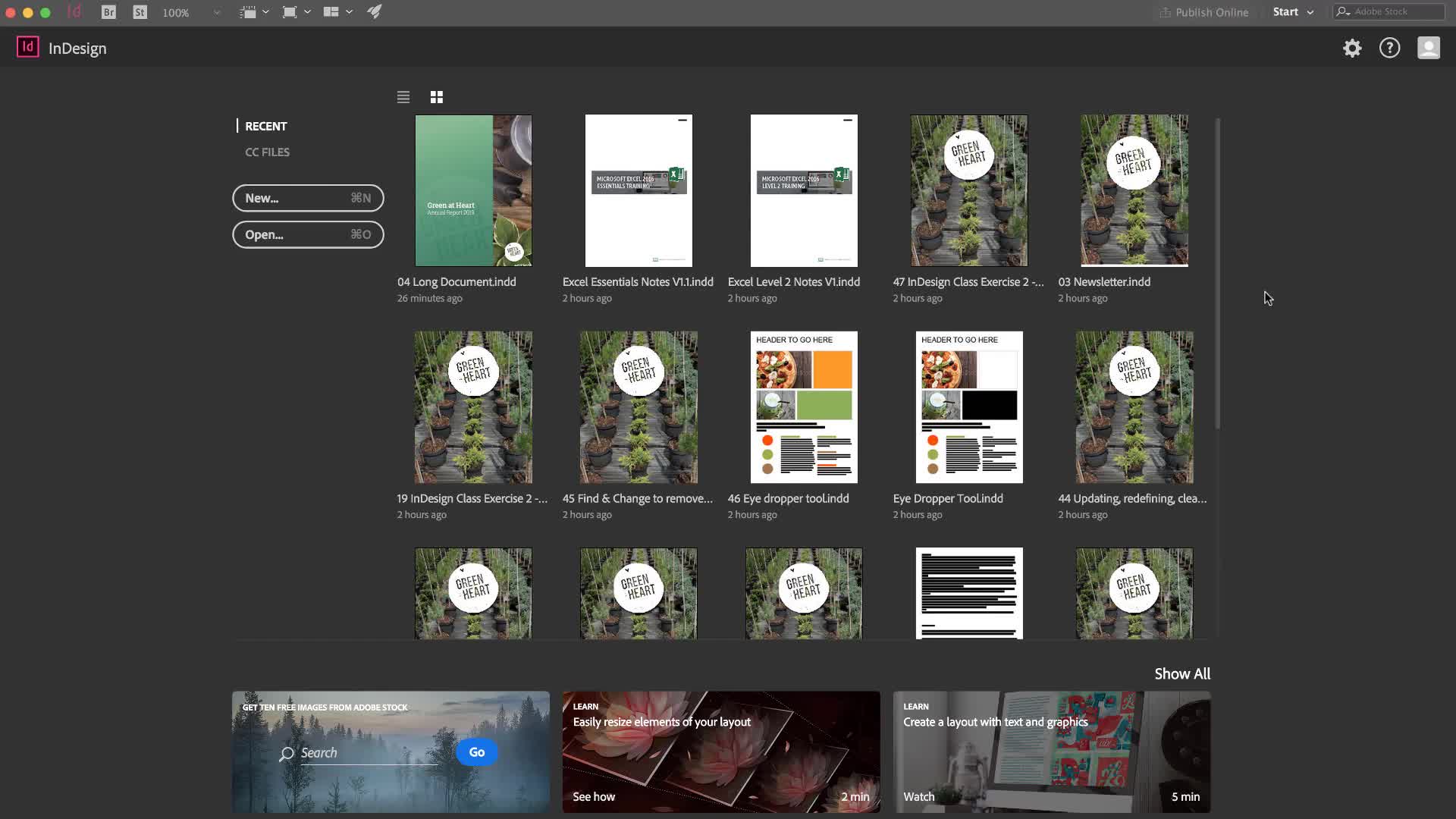Open the help question mark icon
Screen dimensions: 1456x819
pos(1389,49)
